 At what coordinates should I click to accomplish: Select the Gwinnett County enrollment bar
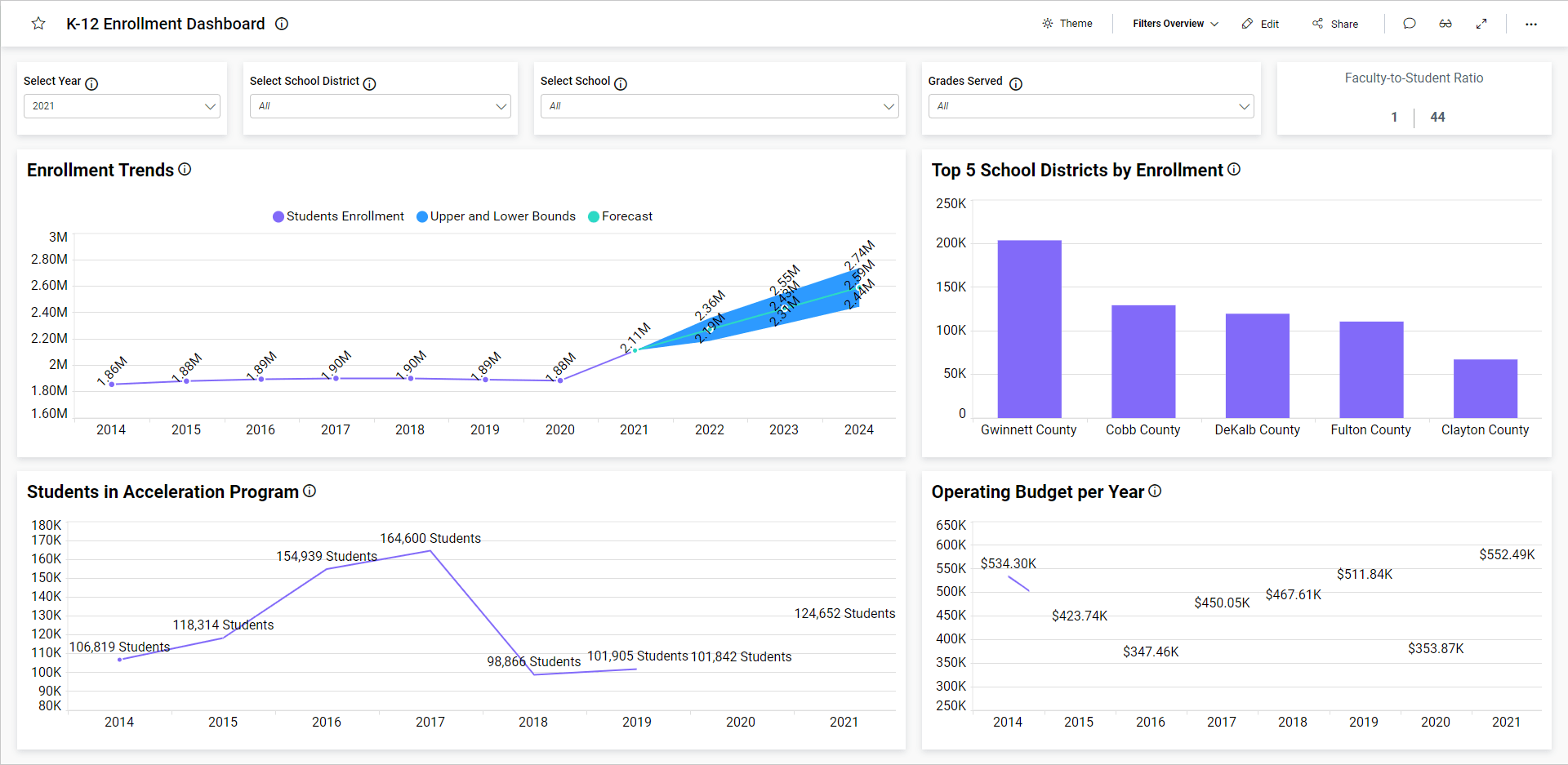[x=1029, y=327]
